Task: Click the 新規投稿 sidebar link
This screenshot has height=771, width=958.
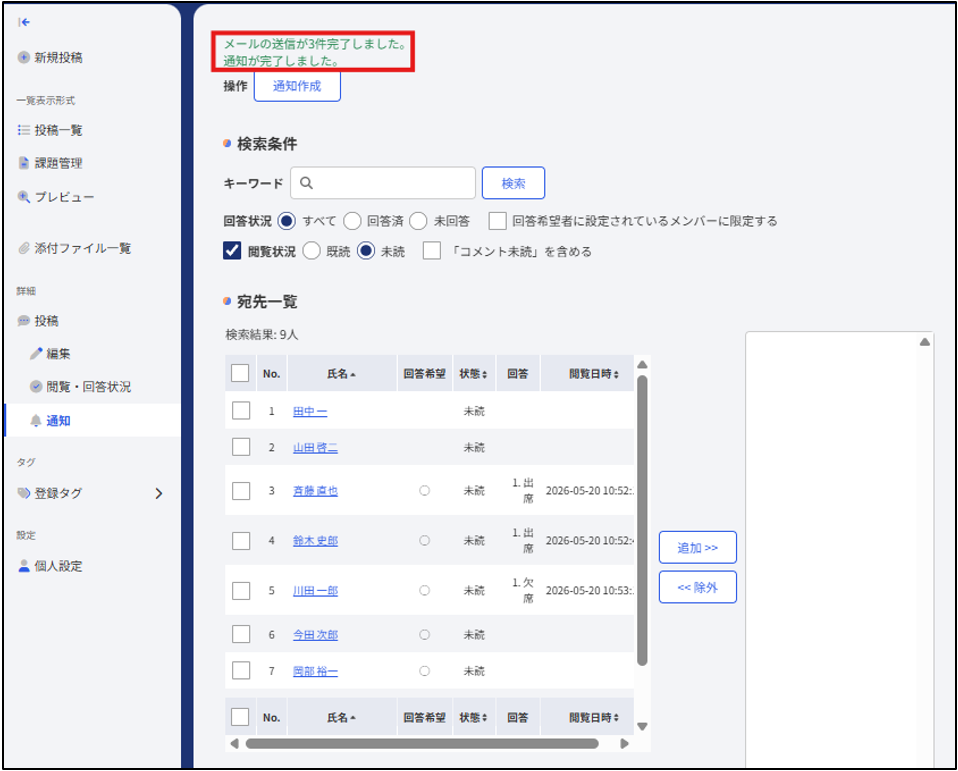Action: point(59,57)
